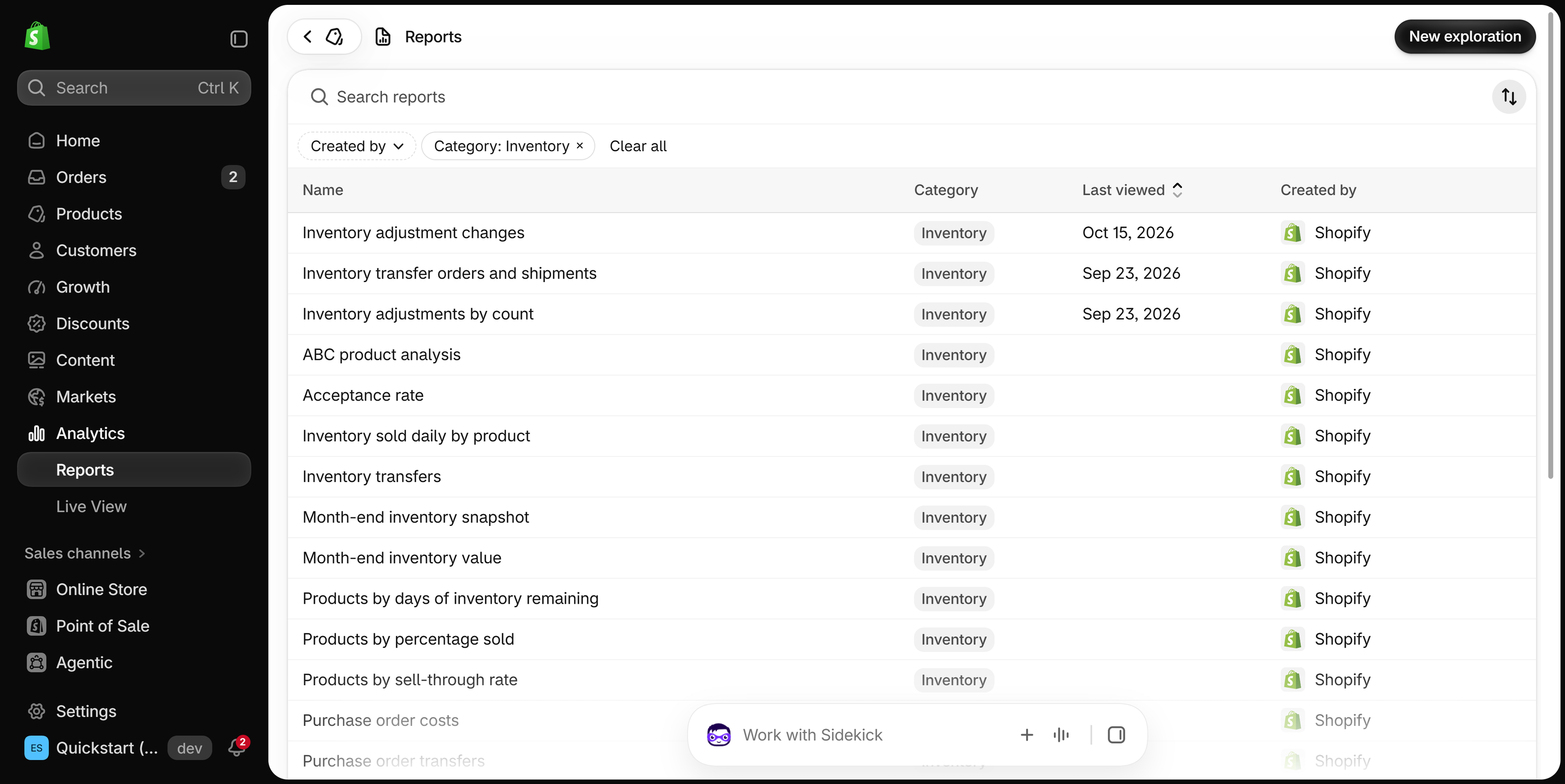Open Live View in sidebar
Screen dimensions: 1565x784
134,506
